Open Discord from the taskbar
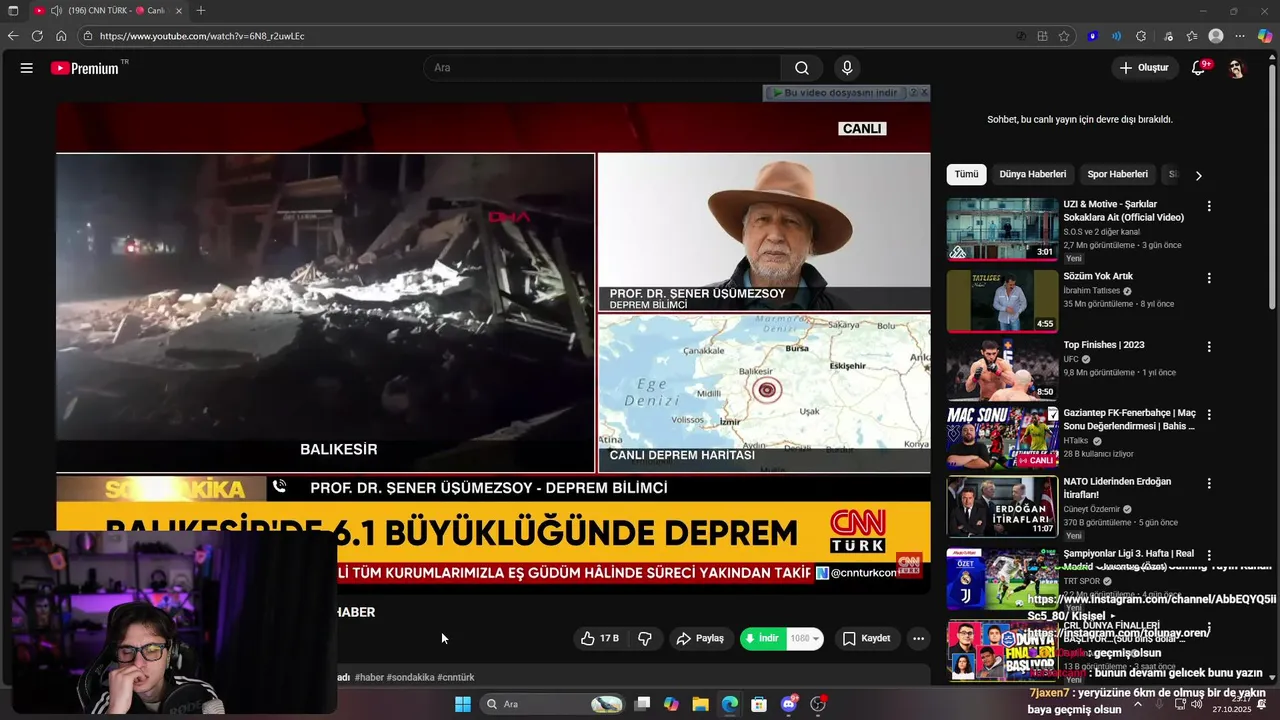This screenshot has height=720, width=1280. point(789,704)
